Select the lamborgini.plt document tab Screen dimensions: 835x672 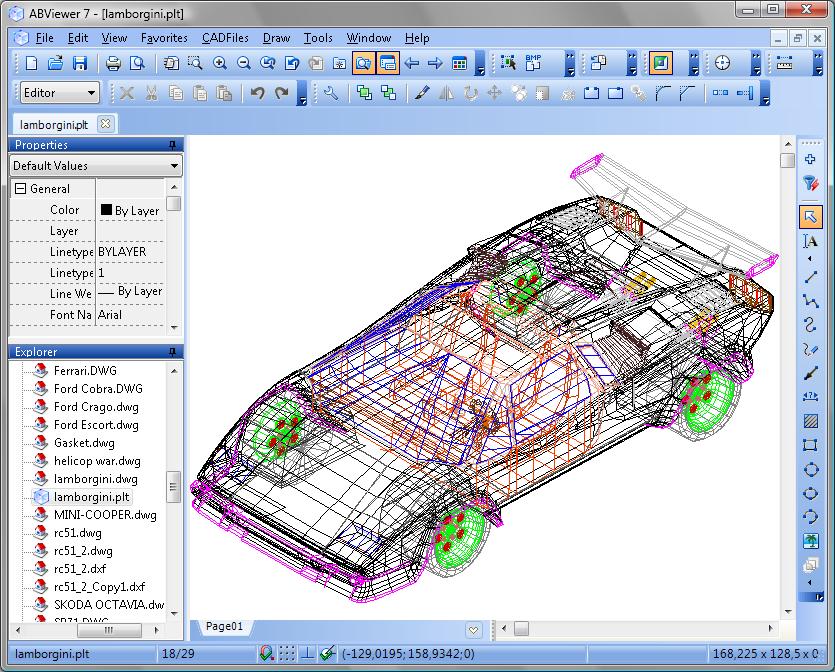pos(54,125)
